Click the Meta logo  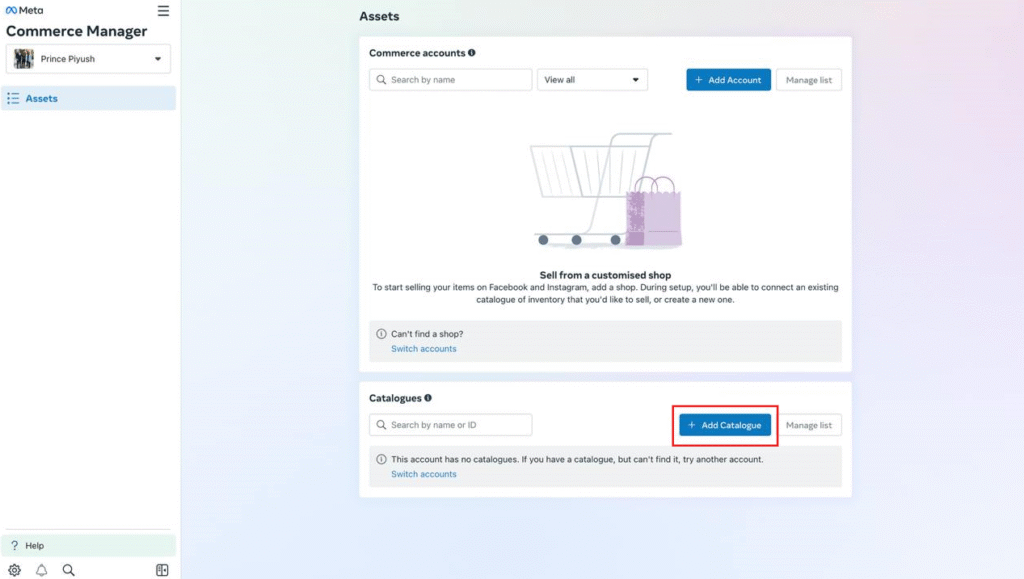click(24, 10)
